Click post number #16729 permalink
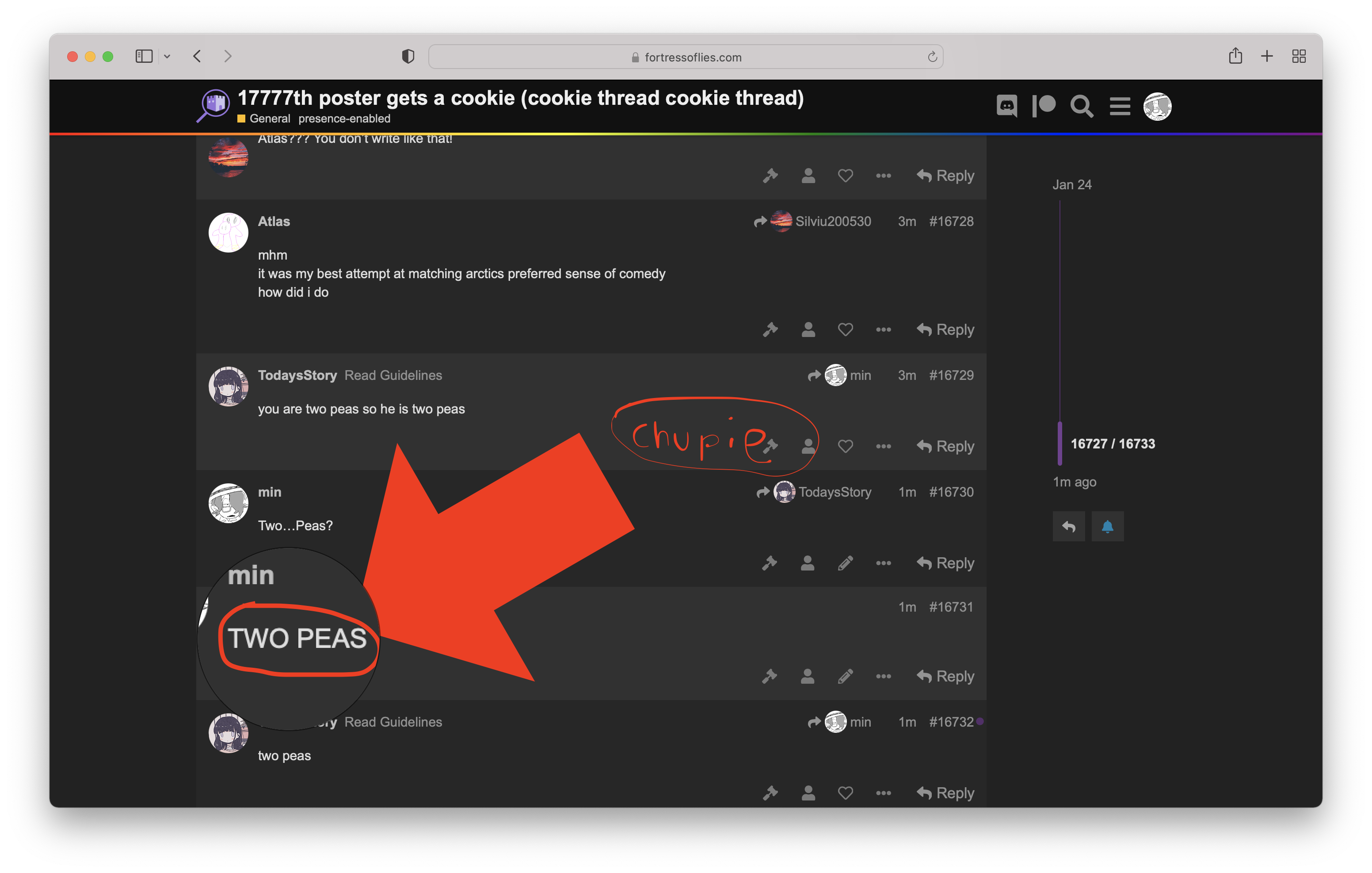Image resolution: width=1372 pixels, height=873 pixels. [951, 375]
